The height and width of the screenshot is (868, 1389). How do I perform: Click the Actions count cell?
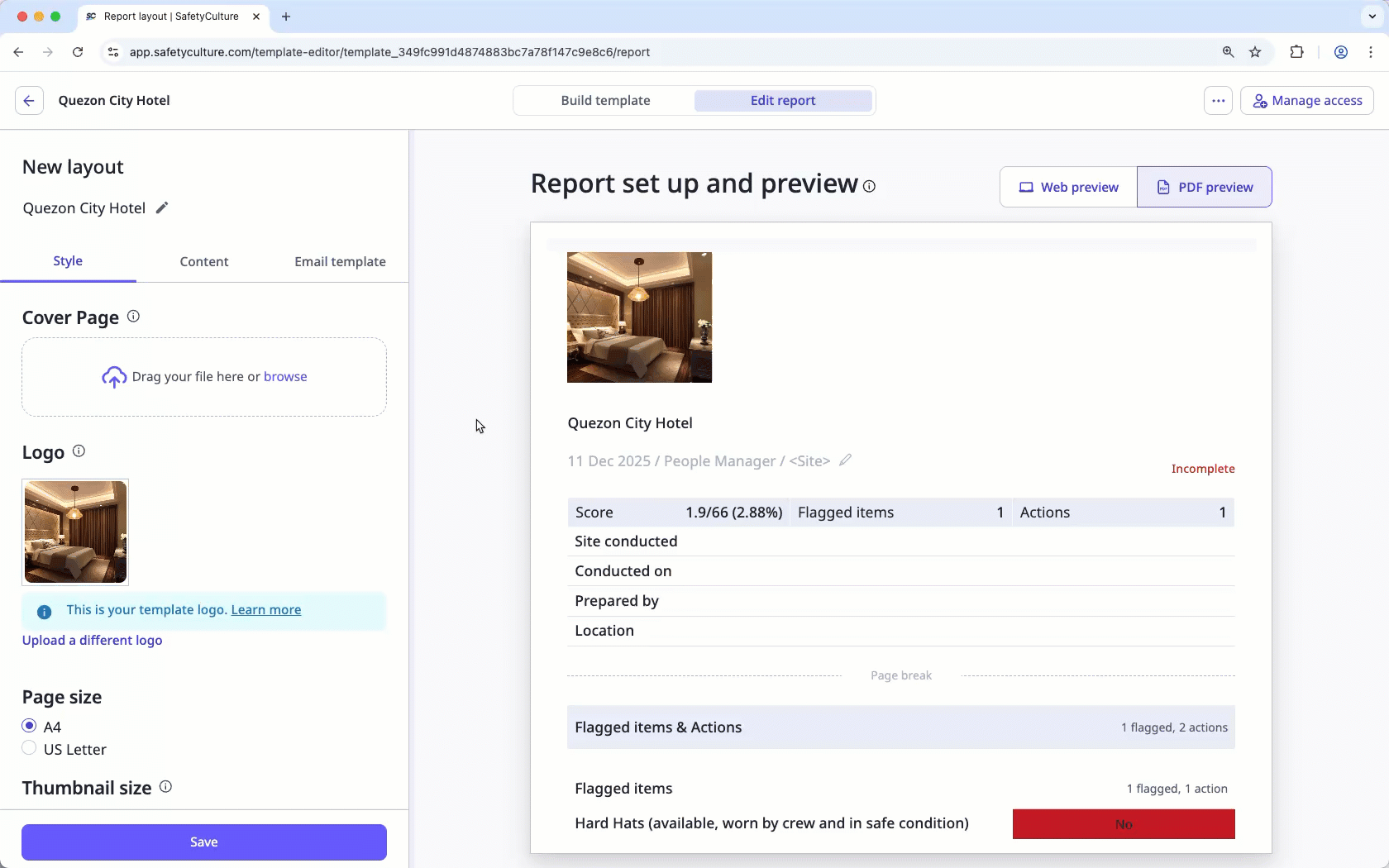(x=1123, y=513)
